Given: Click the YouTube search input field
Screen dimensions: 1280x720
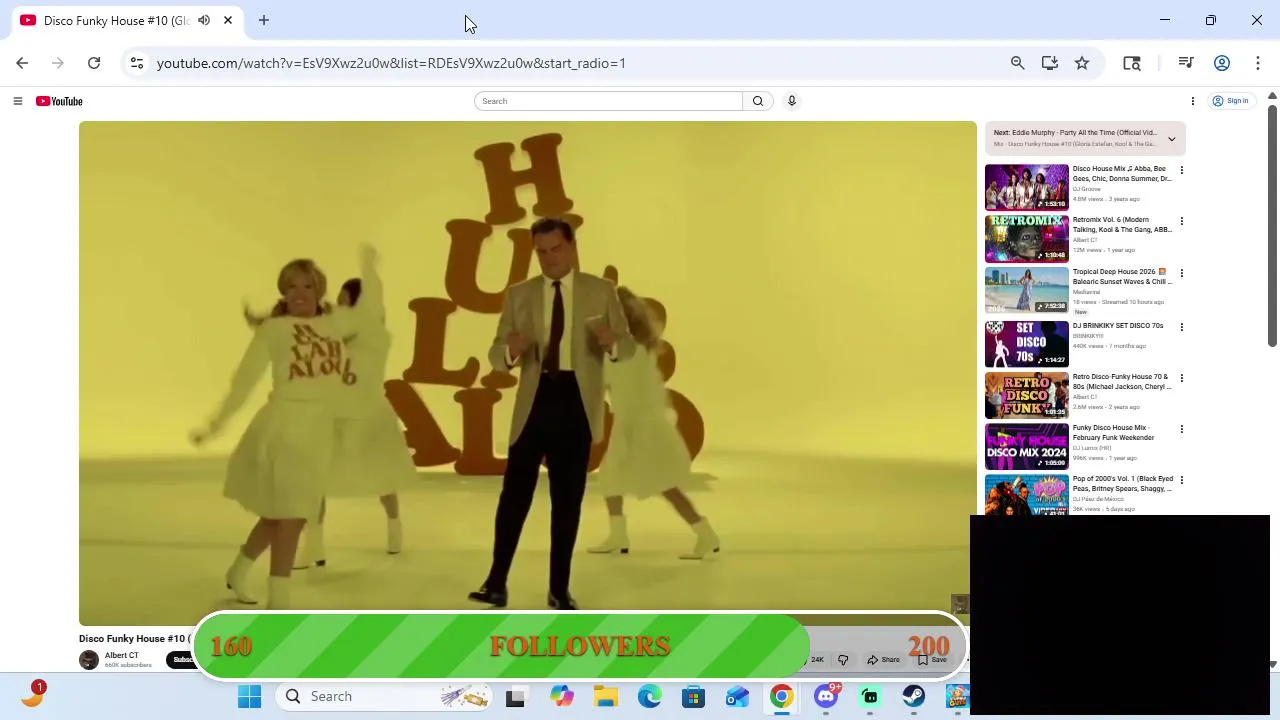Looking at the screenshot, I should (x=608, y=101).
